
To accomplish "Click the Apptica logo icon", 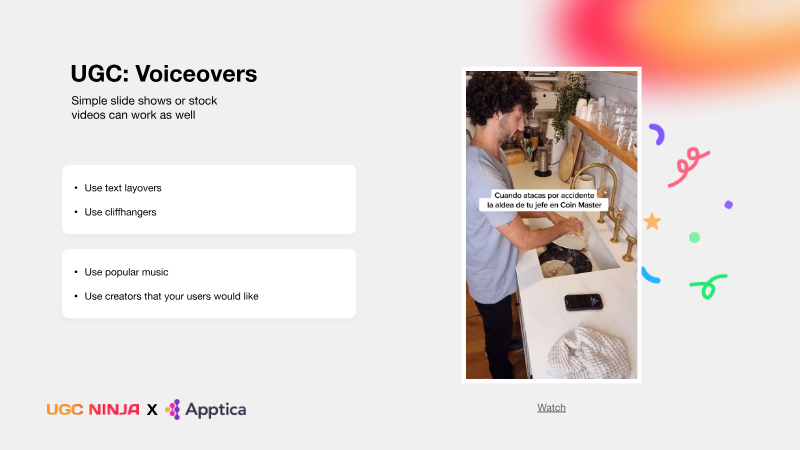I will tap(173, 409).
